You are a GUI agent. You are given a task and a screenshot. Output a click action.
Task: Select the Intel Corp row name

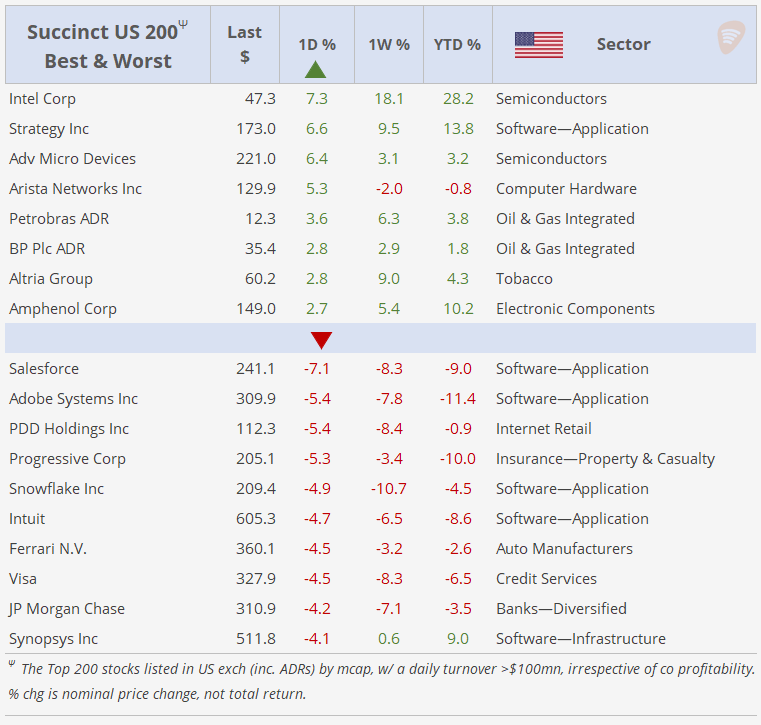tap(42, 99)
